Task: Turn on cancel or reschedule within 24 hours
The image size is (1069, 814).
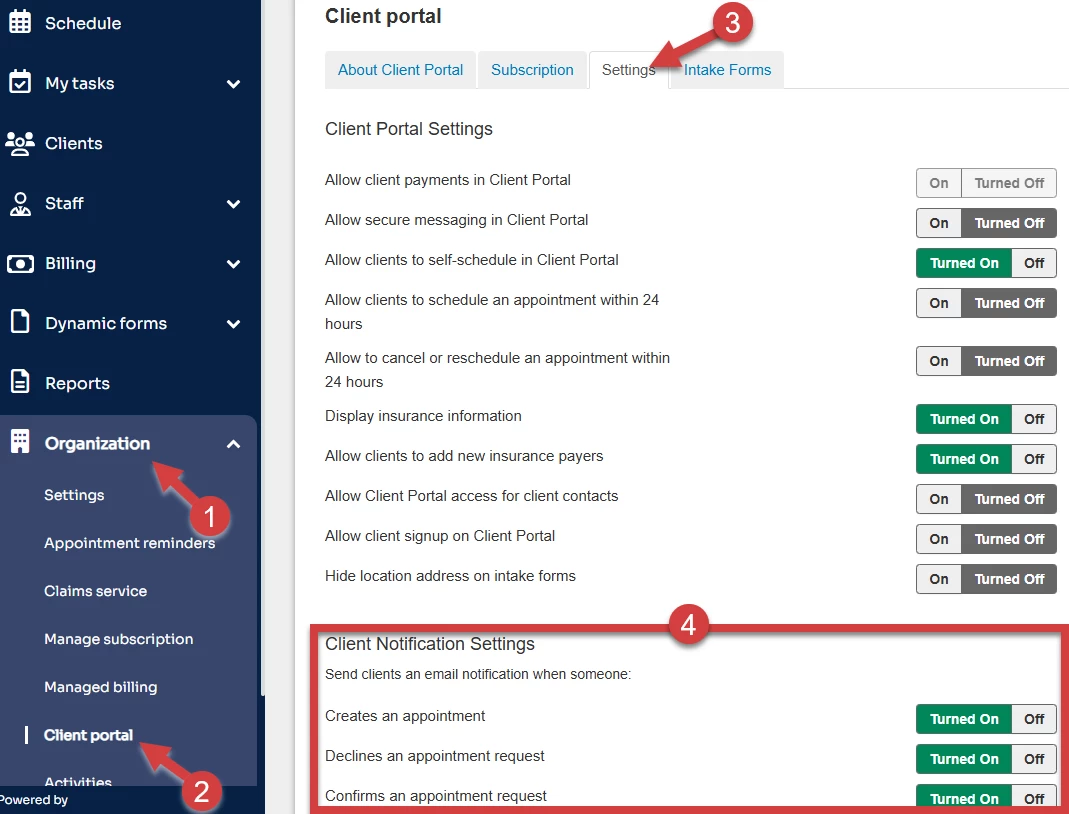Action: (938, 361)
